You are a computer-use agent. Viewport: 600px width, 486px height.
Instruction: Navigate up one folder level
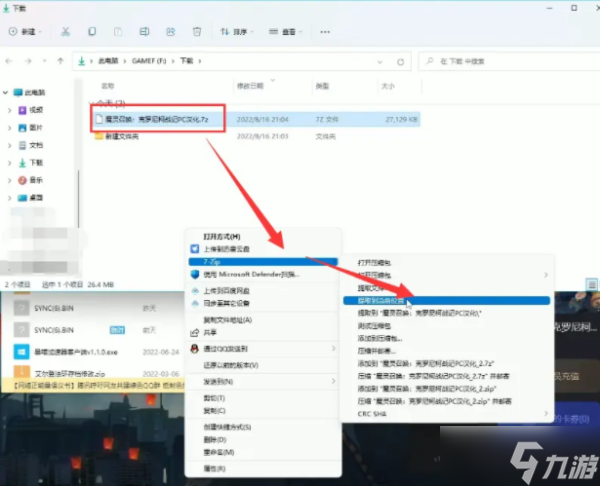click(x=60, y=61)
